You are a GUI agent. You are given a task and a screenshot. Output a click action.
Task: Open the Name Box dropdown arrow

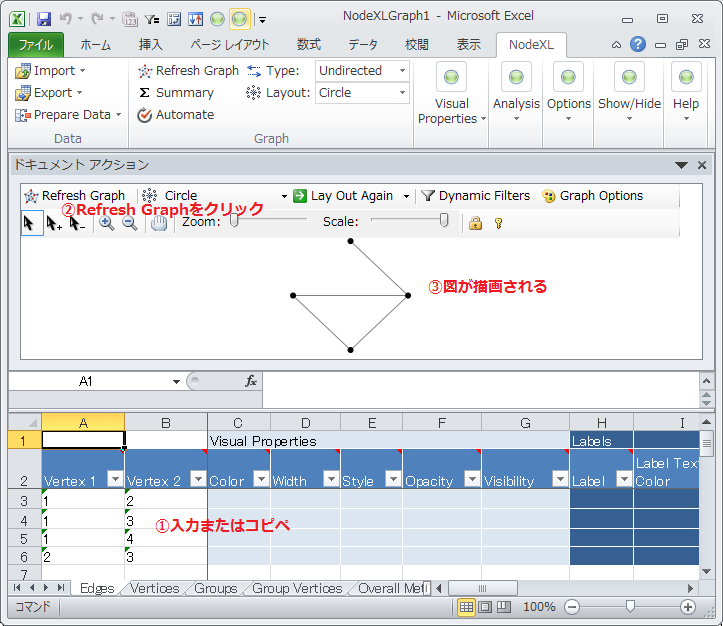coord(176,382)
